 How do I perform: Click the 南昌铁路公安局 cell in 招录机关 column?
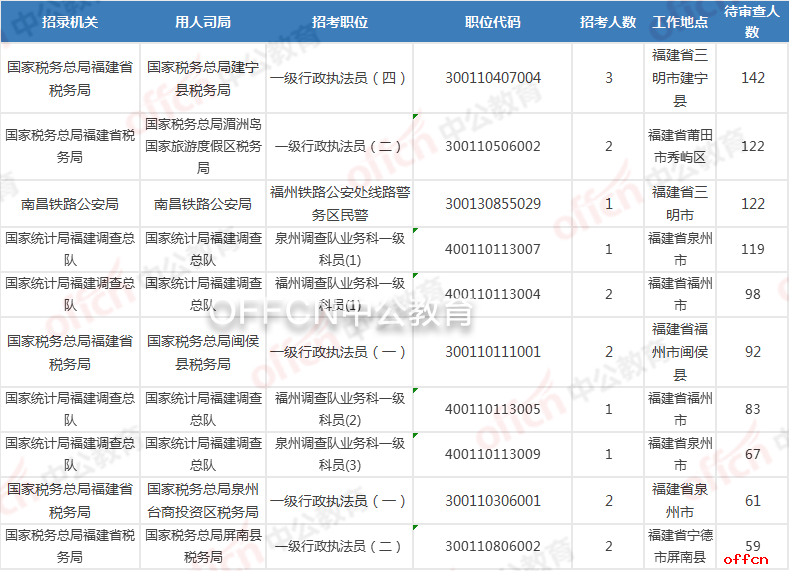[69, 204]
